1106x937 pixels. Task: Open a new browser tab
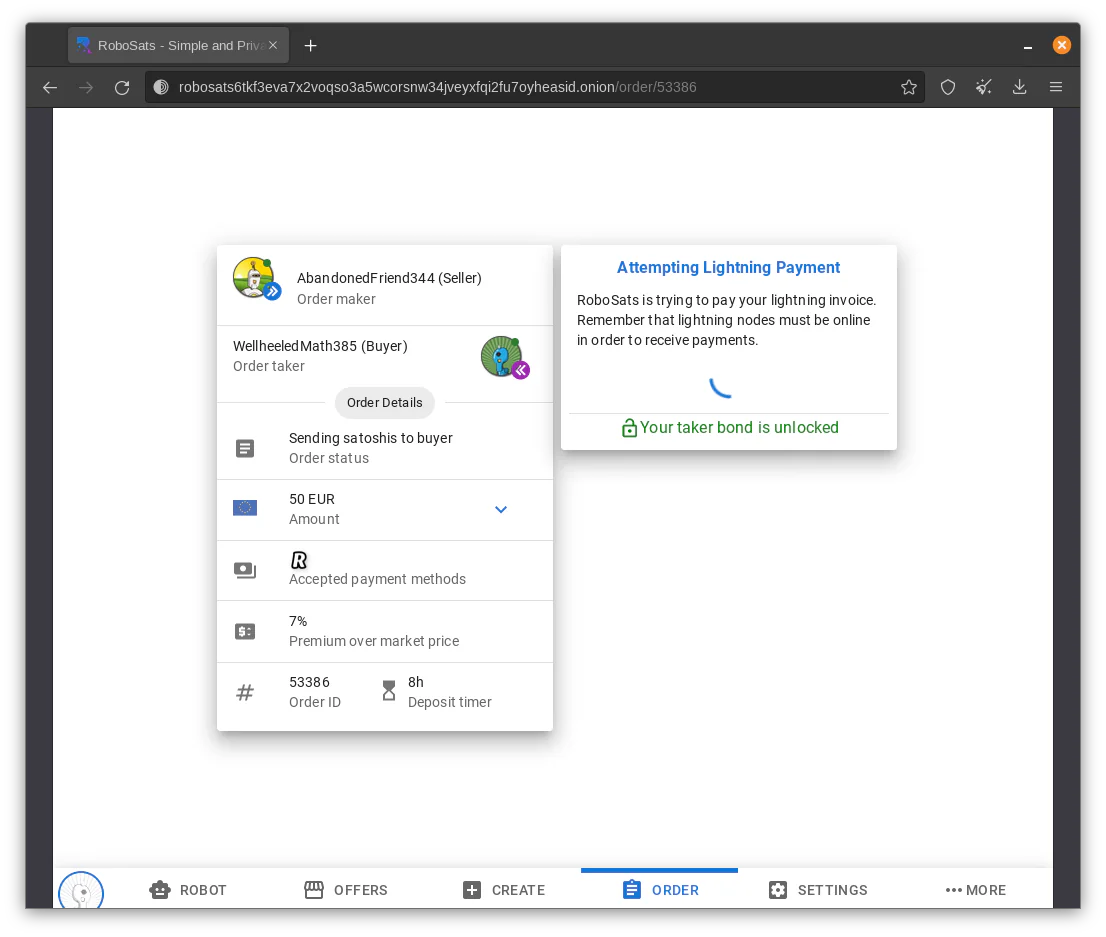(x=310, y=46)
